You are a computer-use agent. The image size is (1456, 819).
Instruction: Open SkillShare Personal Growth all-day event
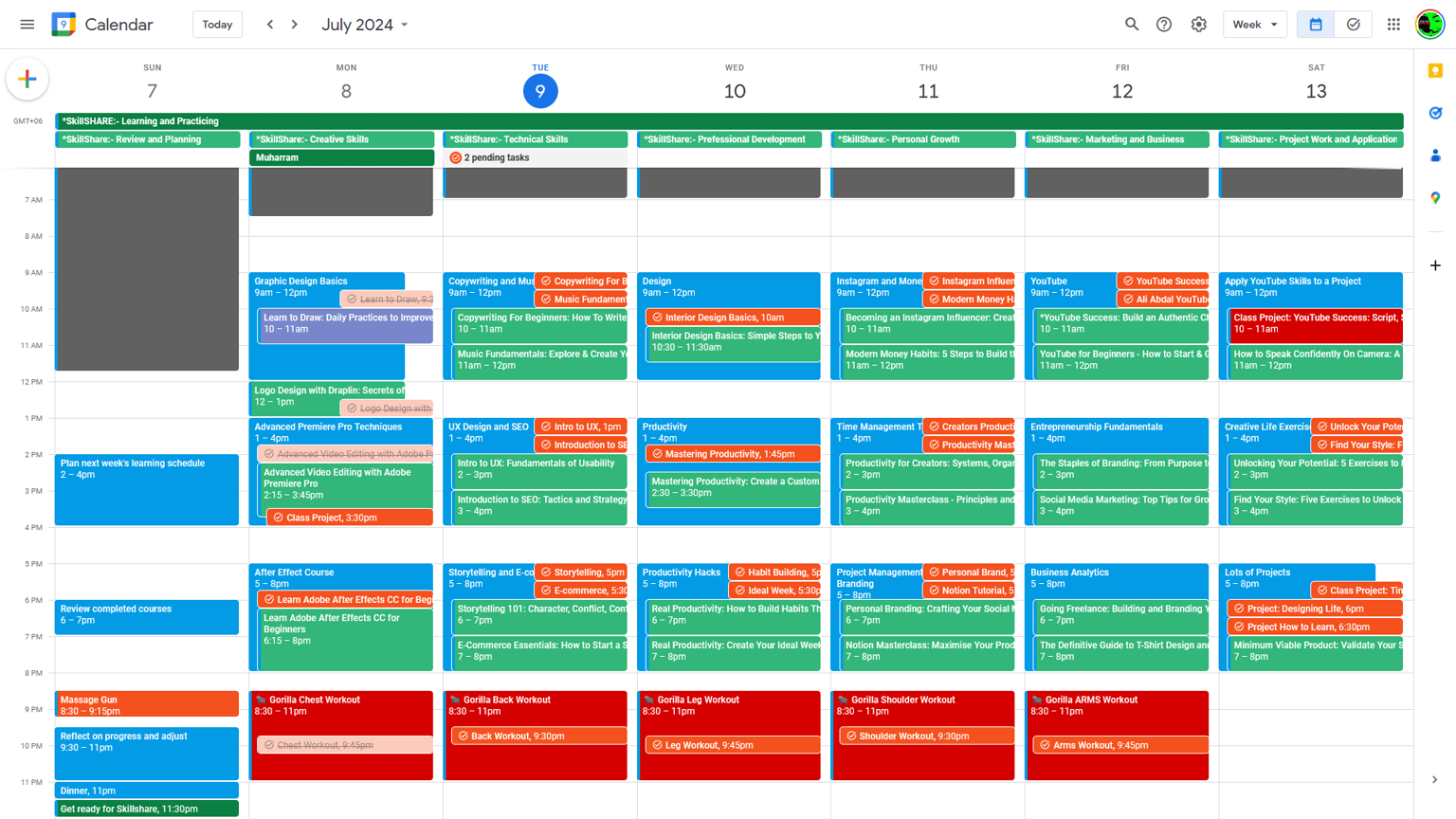923,139
